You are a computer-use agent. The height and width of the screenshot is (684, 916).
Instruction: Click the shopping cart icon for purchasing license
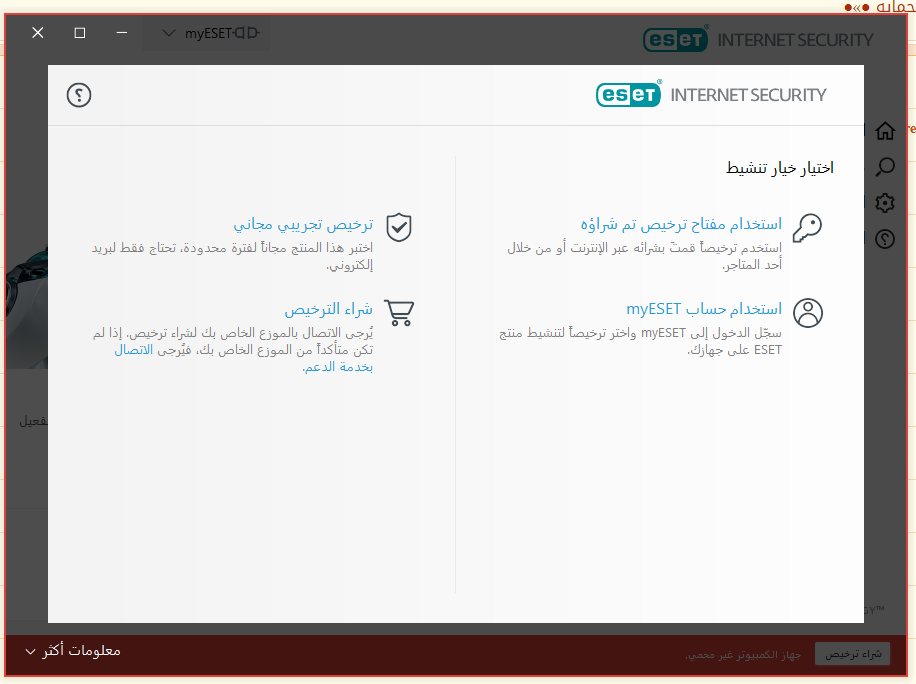399,313
